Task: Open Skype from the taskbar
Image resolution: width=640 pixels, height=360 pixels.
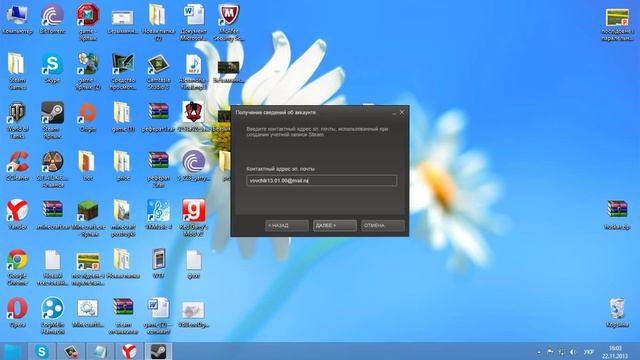Action: point(42,351)
